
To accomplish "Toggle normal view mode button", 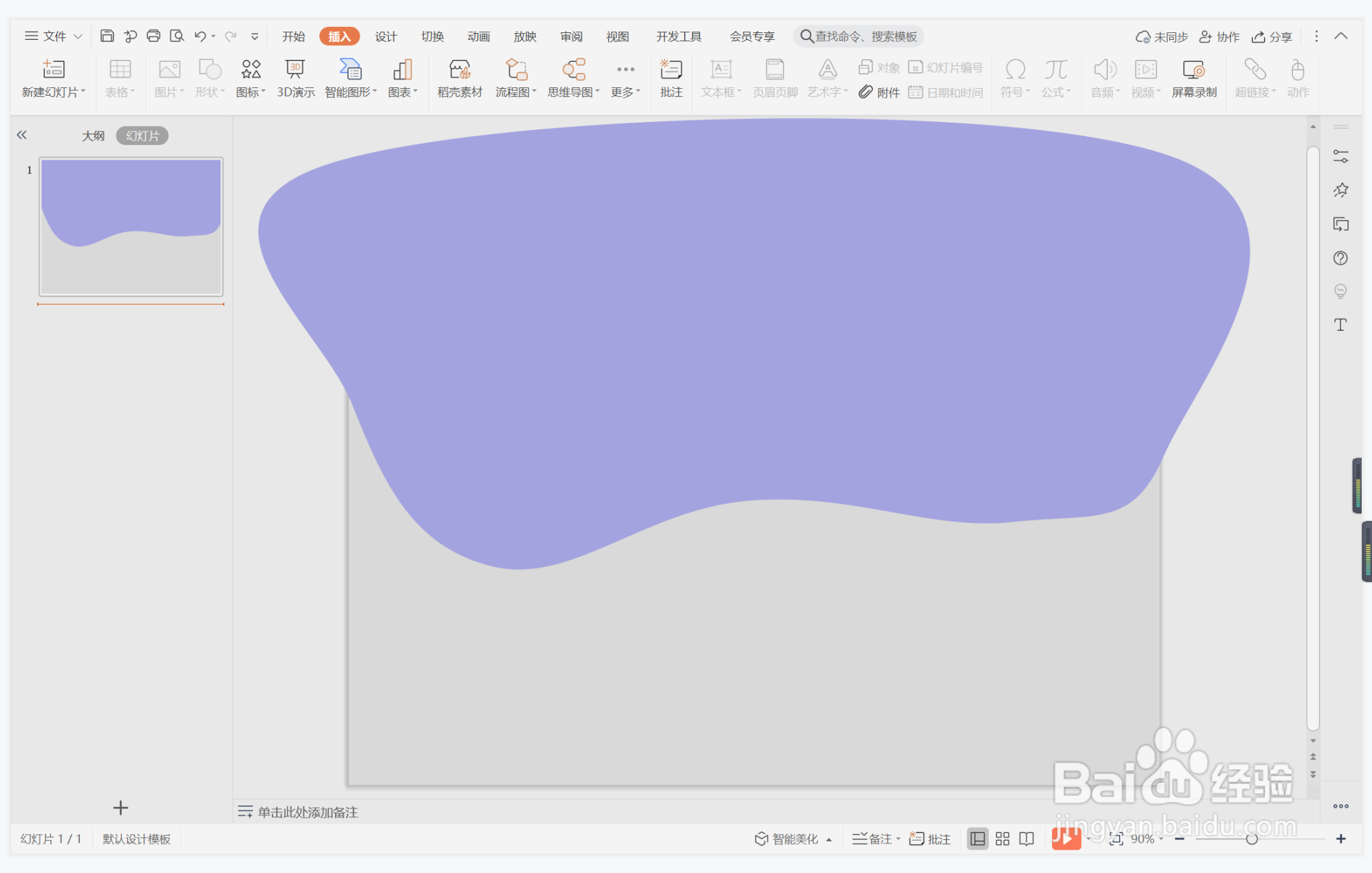I will (977, 839).
